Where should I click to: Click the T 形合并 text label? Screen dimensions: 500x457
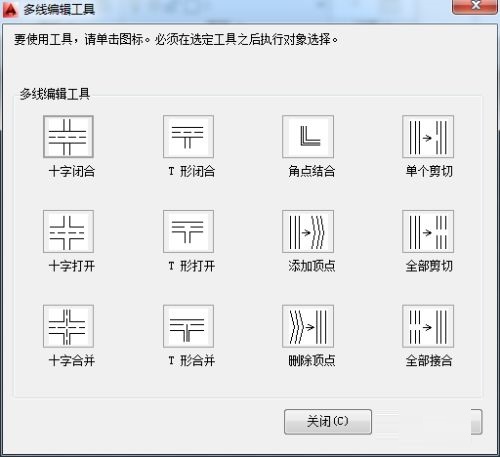point(191,361)
